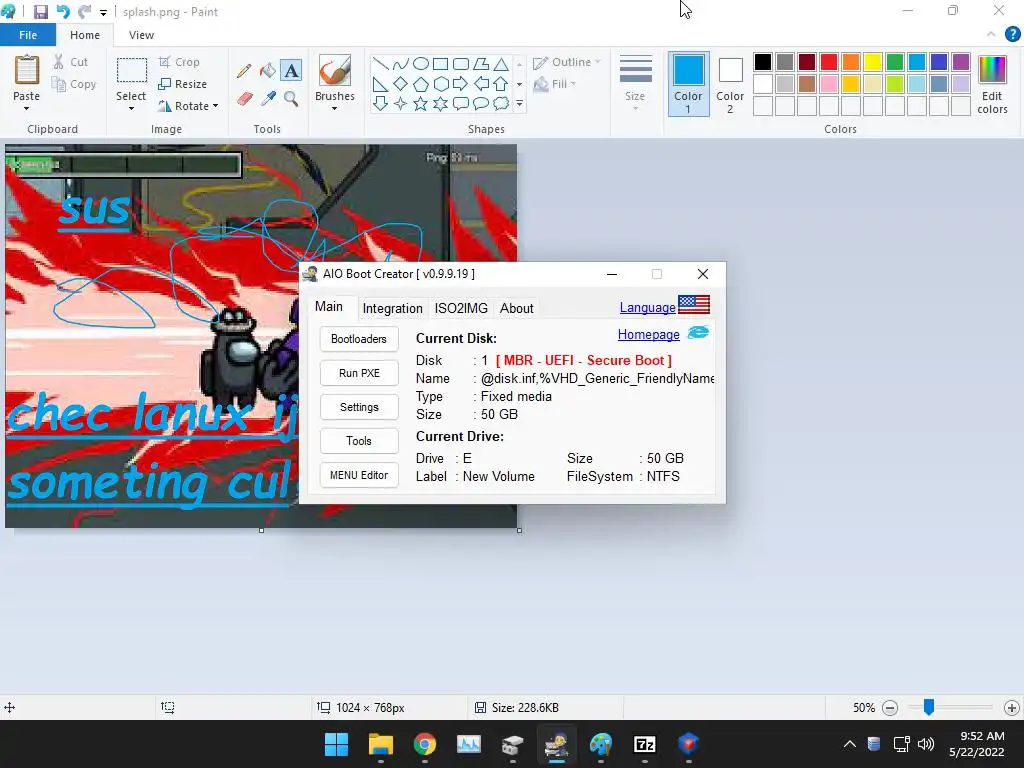
Task: Select the Magnifier tool
Action: tap(291, 99)
